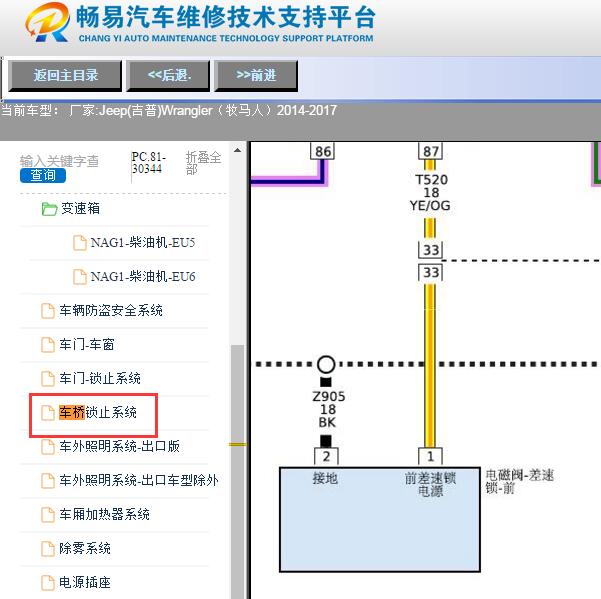Open NAG1-柴油机-EU5 document
The width and height of the screenshot is (601, 599).
tap(143, 243)
